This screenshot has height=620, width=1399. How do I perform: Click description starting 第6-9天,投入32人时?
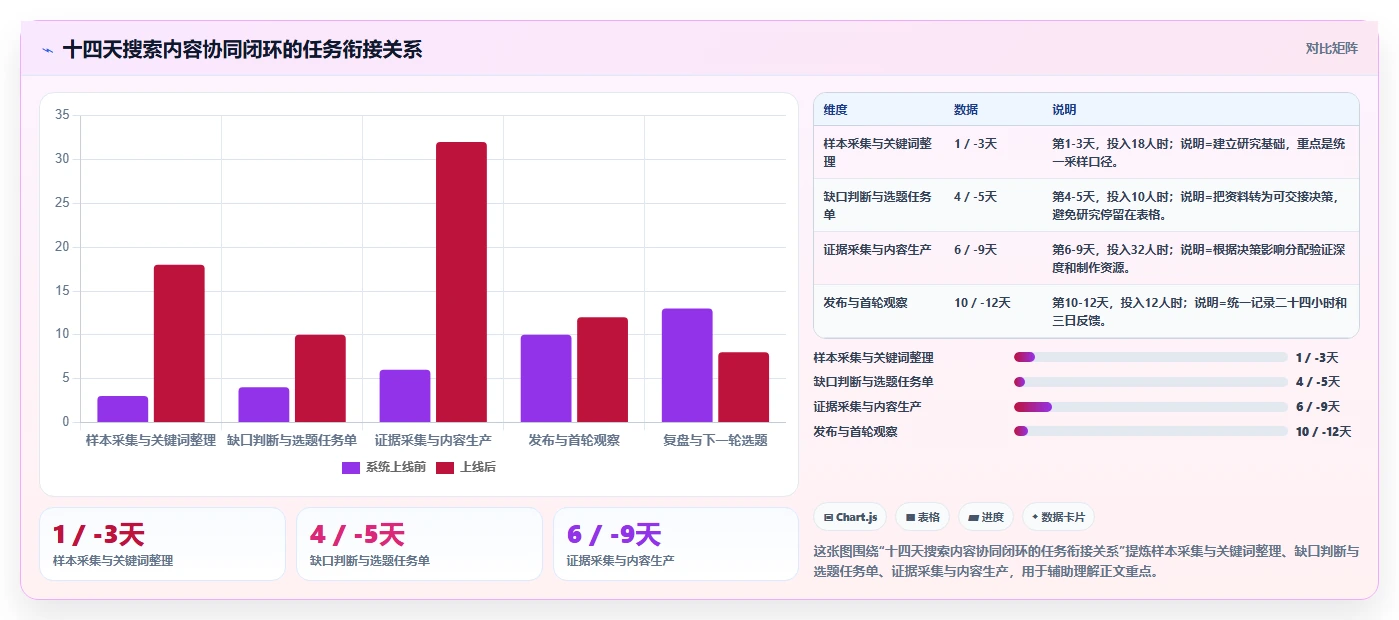pyautogui.click(x=1199, y=258)
